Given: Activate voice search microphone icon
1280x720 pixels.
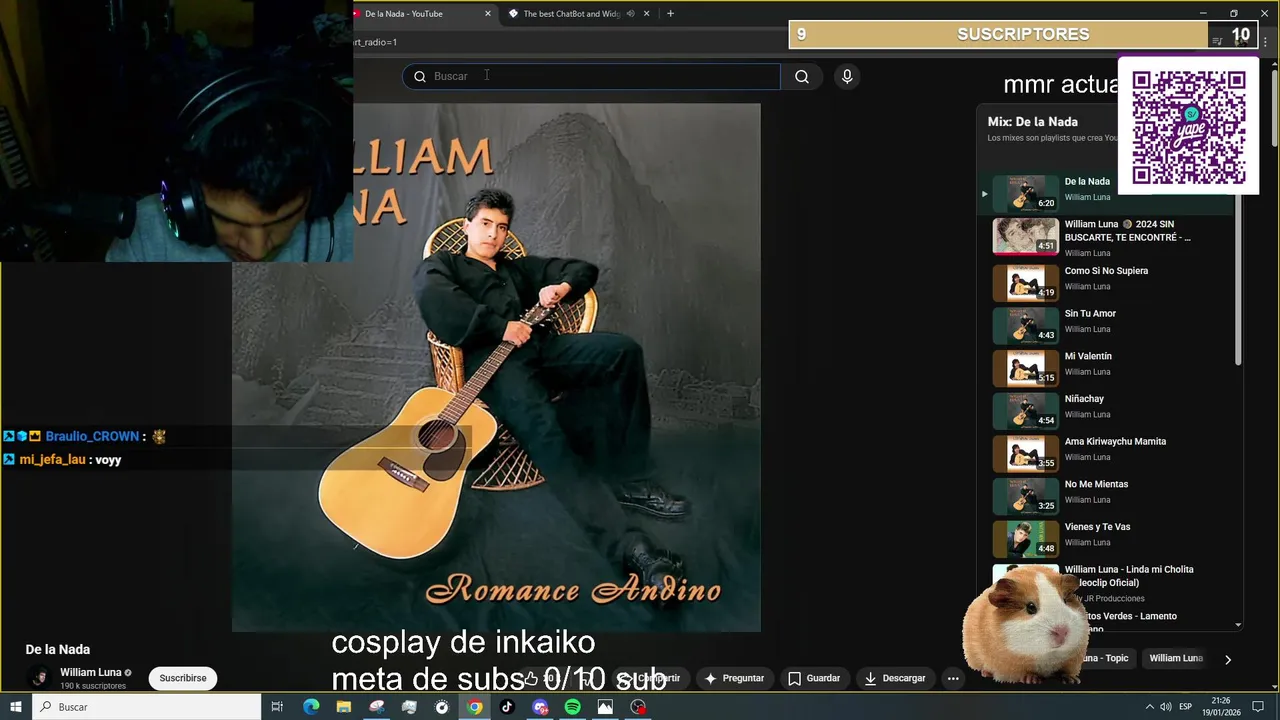Looking at the screenshot, I should point(847,76).
